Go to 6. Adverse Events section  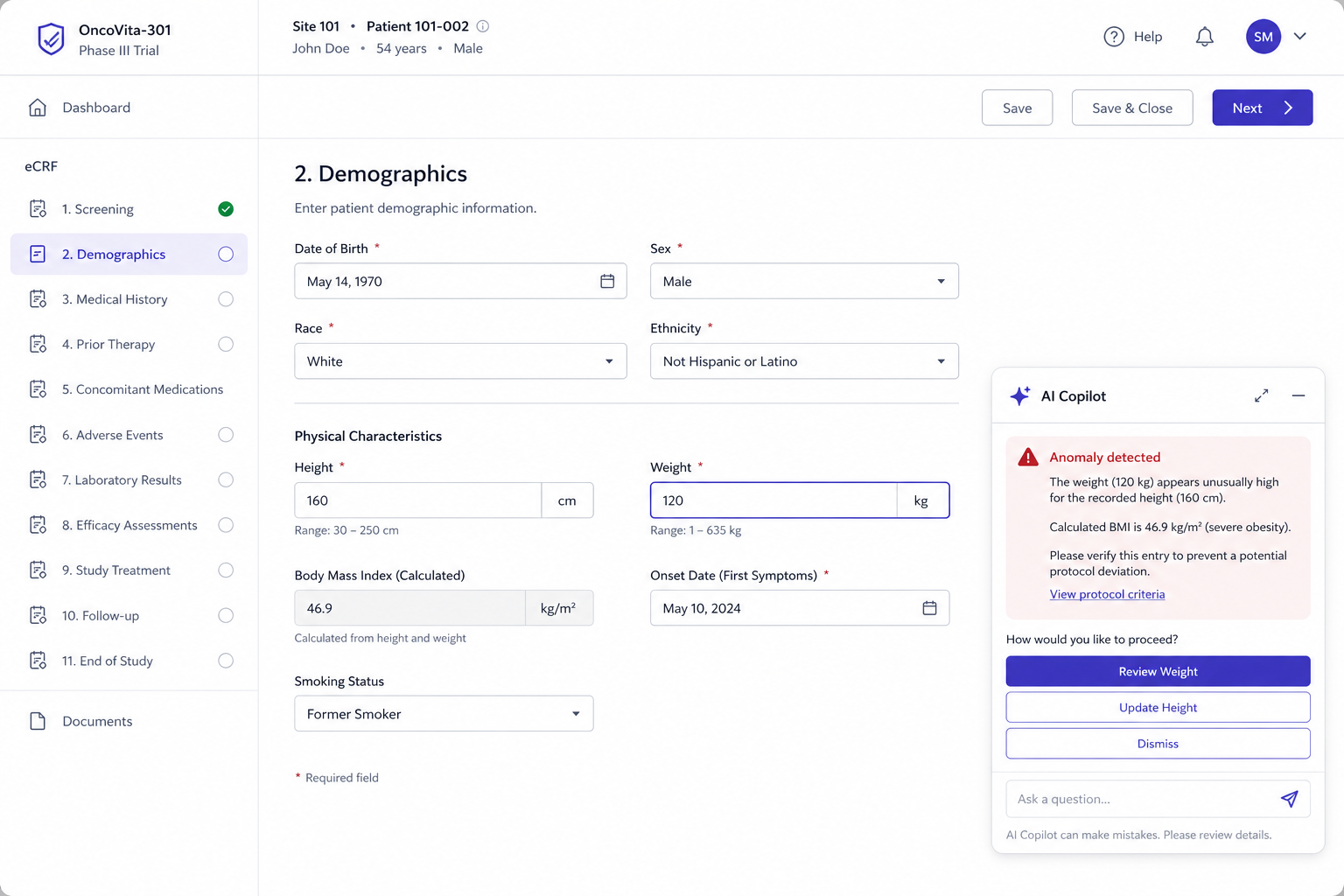[129, 435]
